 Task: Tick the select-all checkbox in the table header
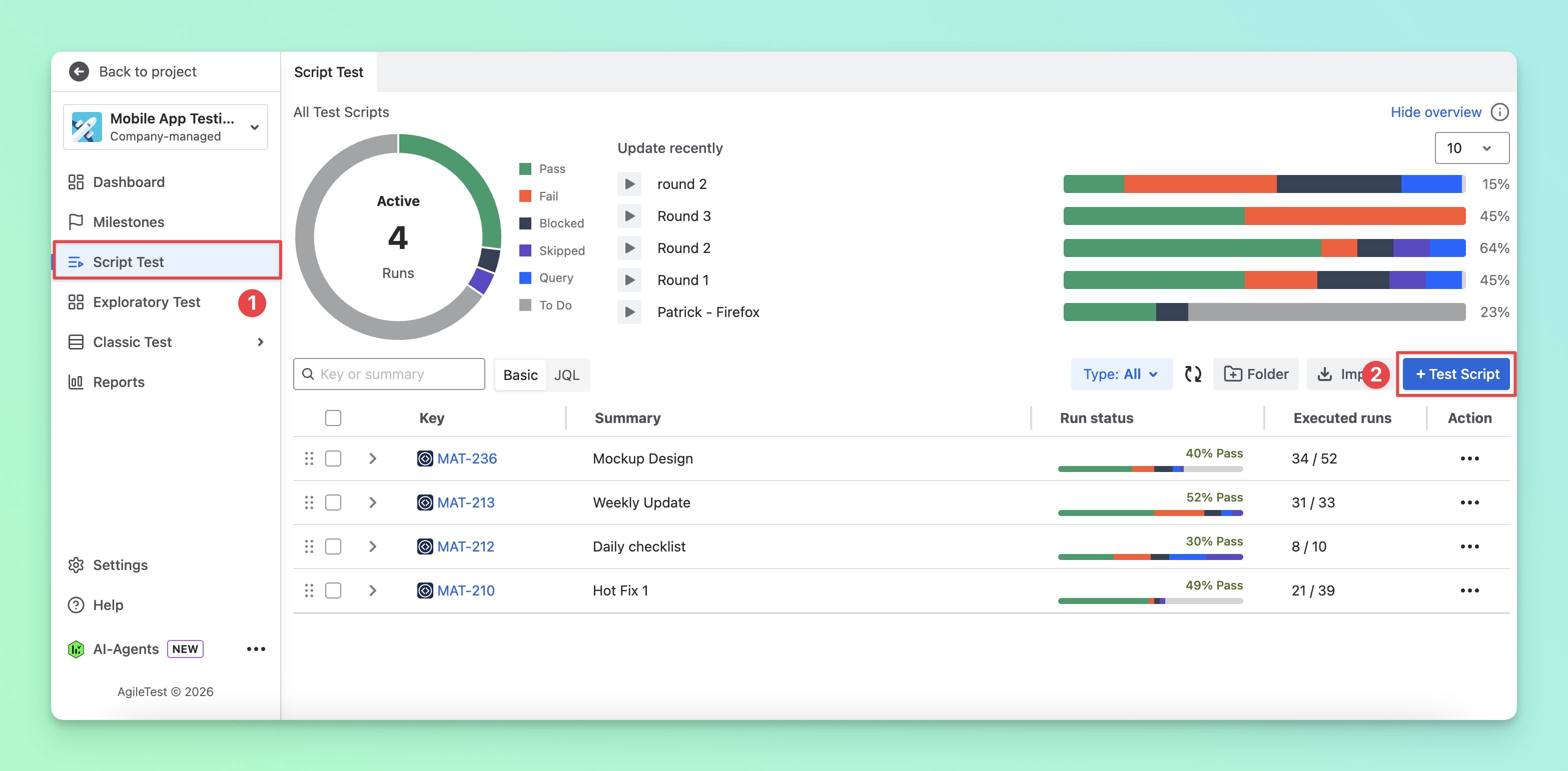(x=333, y=418)
